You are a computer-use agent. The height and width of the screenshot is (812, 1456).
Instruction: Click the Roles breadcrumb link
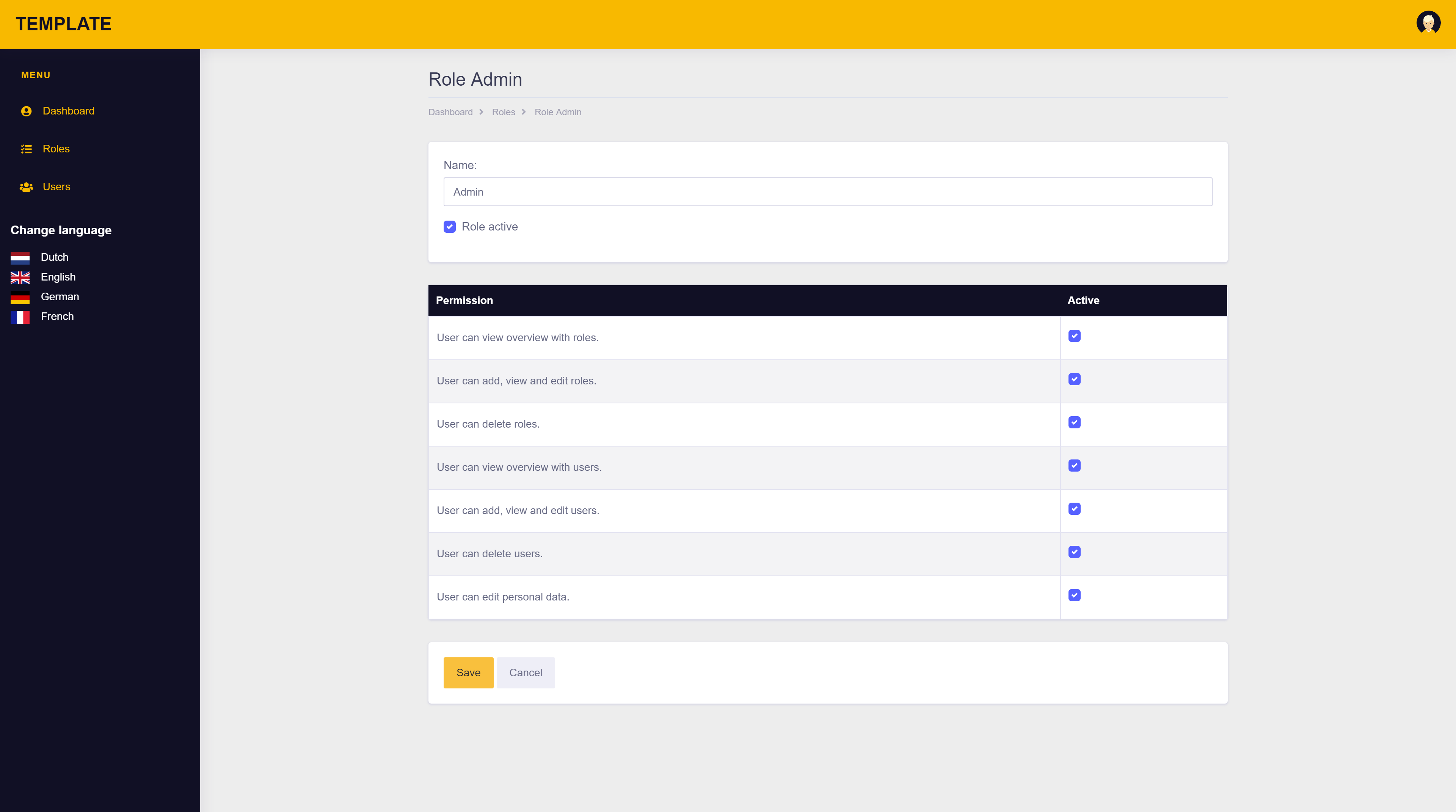(x=503, y=113)
